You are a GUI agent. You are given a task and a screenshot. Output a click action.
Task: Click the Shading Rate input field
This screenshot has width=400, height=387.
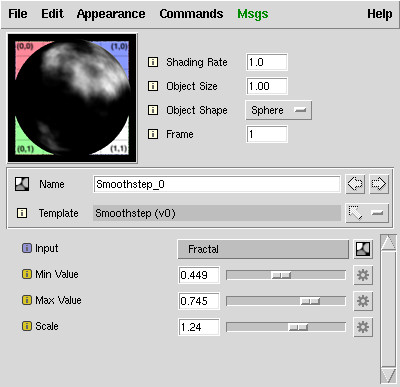point(267,62)
